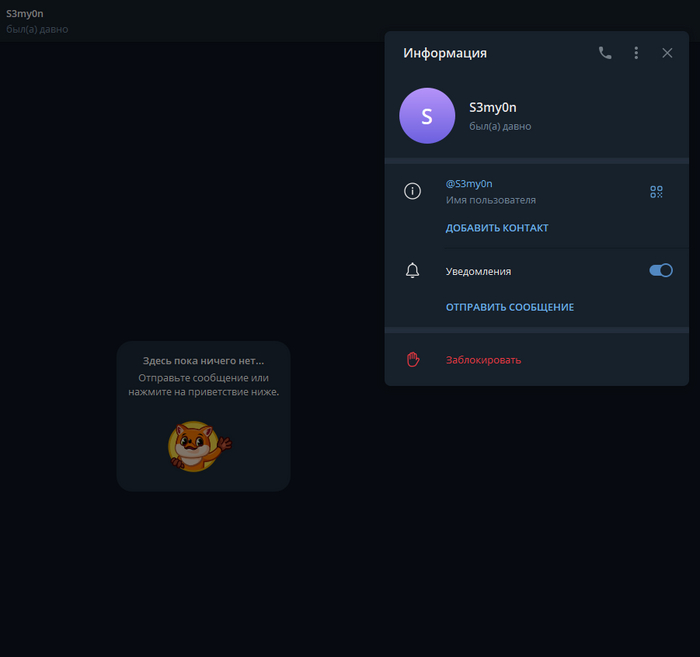Click ОТПРАВИТЬ СООБЩЕНИЕ
Image resolution: width=700 pixels, height=657 pixels.
click(510, 307)
